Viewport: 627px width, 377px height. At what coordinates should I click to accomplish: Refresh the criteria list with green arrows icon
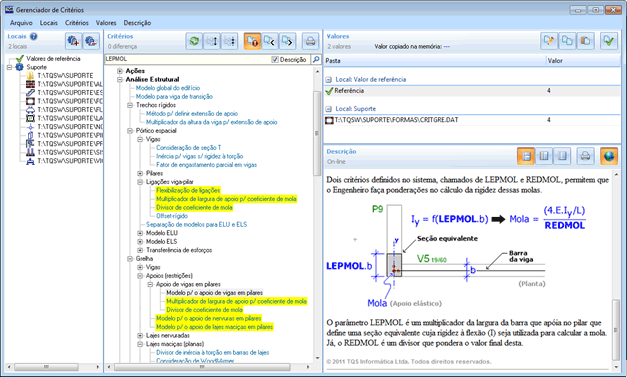point(194,41)
